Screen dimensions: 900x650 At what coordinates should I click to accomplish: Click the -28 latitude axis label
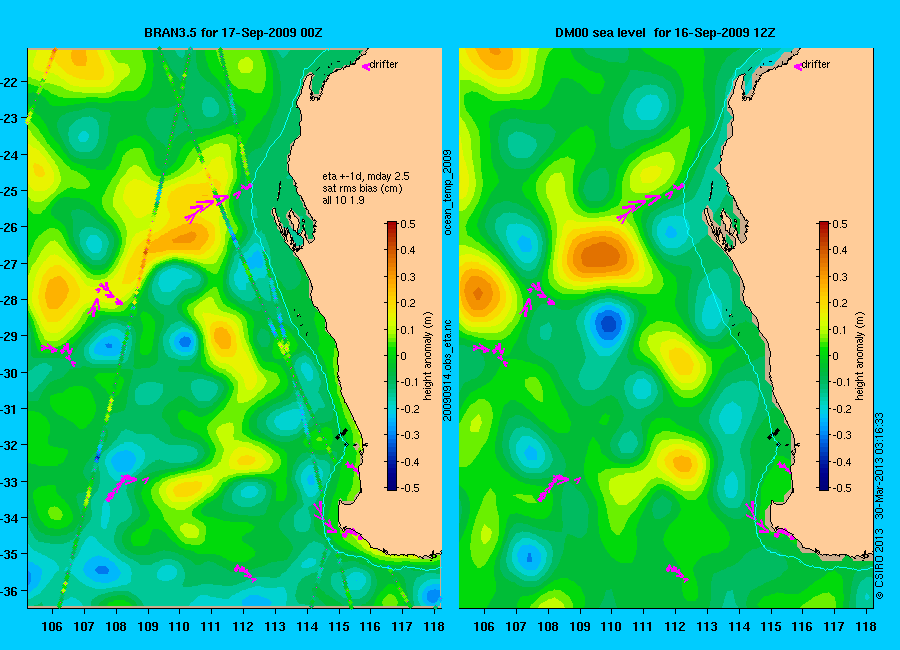click(x=9, y=300)
